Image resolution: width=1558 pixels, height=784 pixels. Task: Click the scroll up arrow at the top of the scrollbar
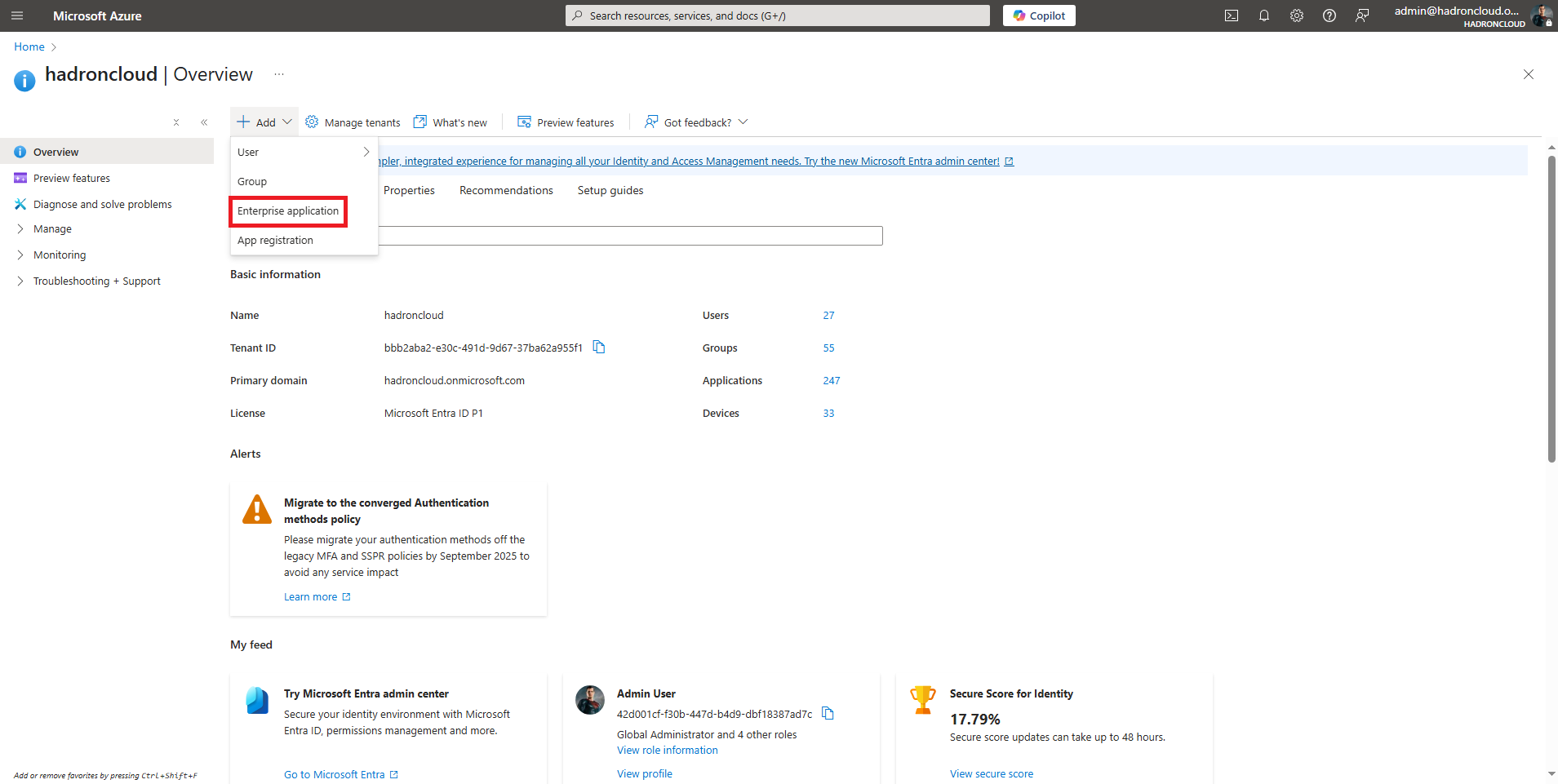point(1551,148)
